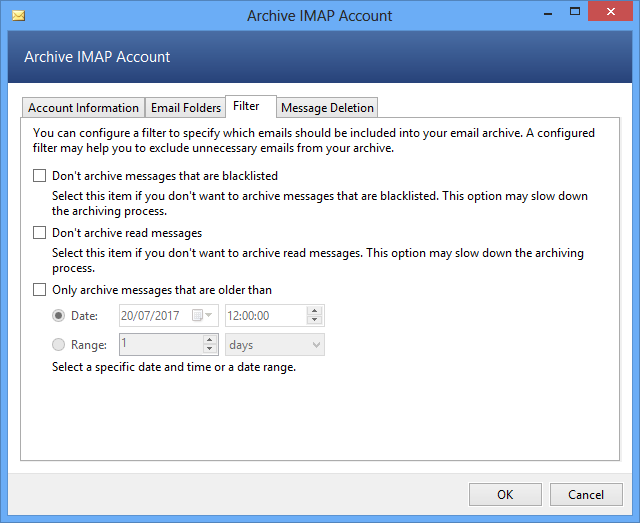This screenshot has width=640, height=523.
Task: Toggle Don't archive read messages checkbox
Action: pyautogui.click(x=40, y=233)
